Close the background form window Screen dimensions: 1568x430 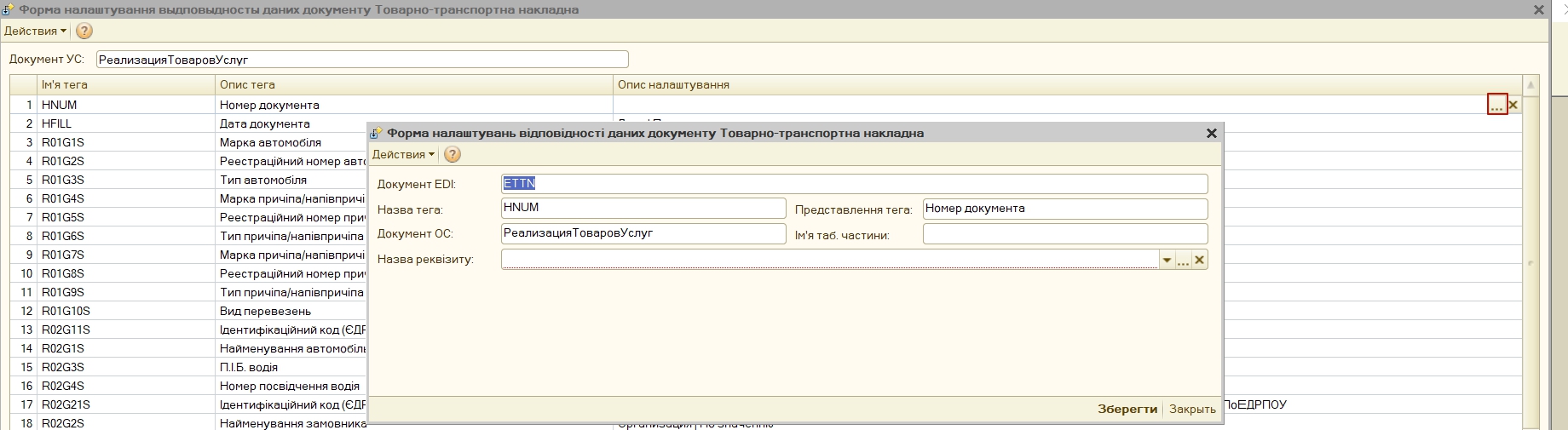pyautogui.click(x=1538, y=10)
